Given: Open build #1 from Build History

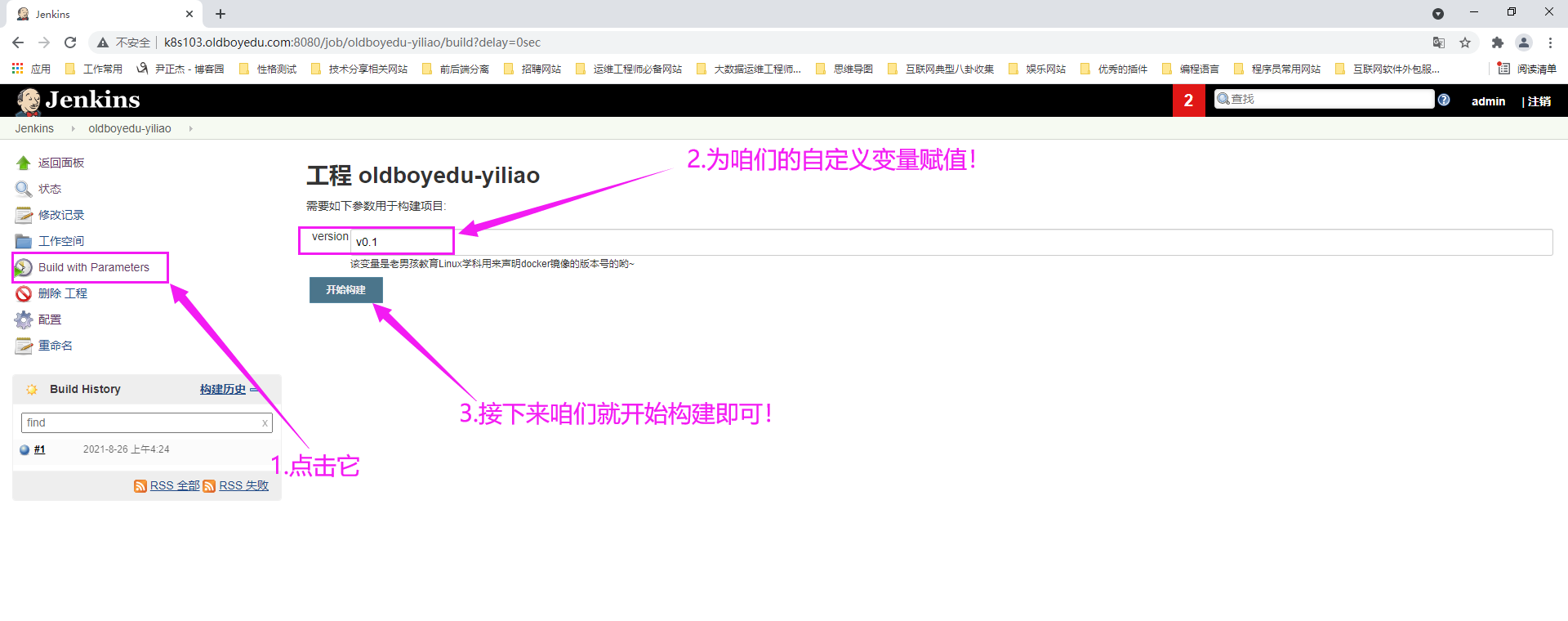Looking at the screenshot, I should coord(39,449).
